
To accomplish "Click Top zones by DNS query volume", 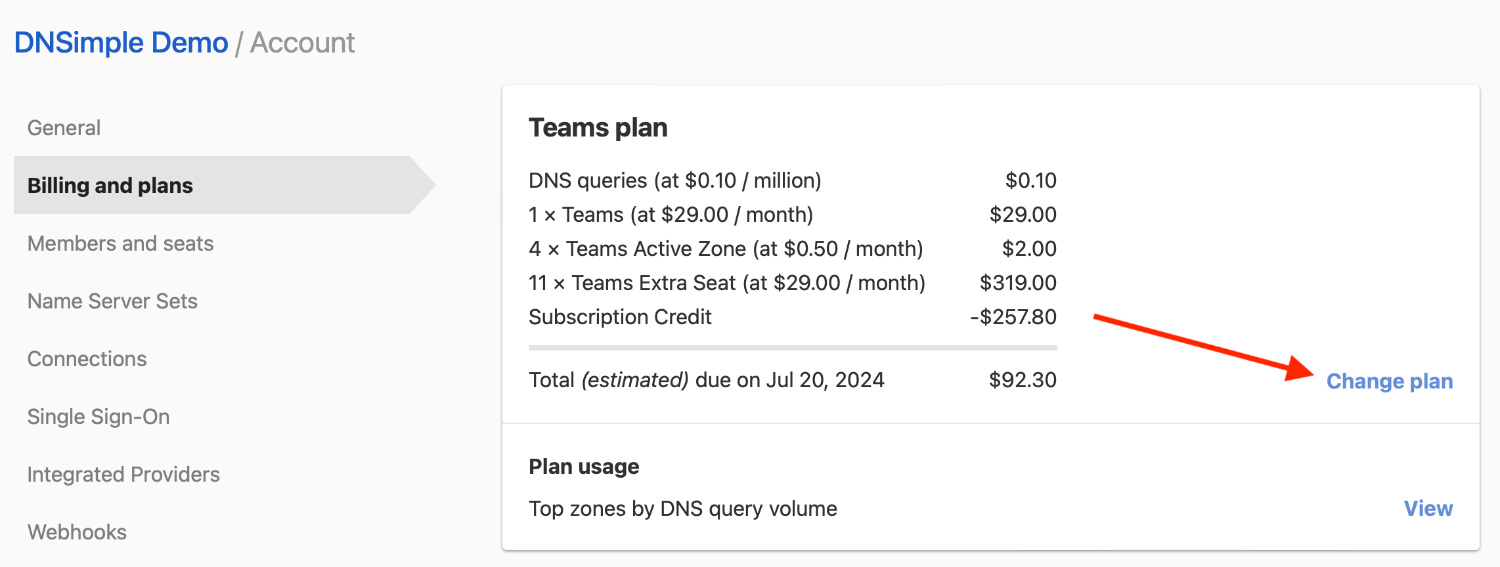I will point(683,509).
